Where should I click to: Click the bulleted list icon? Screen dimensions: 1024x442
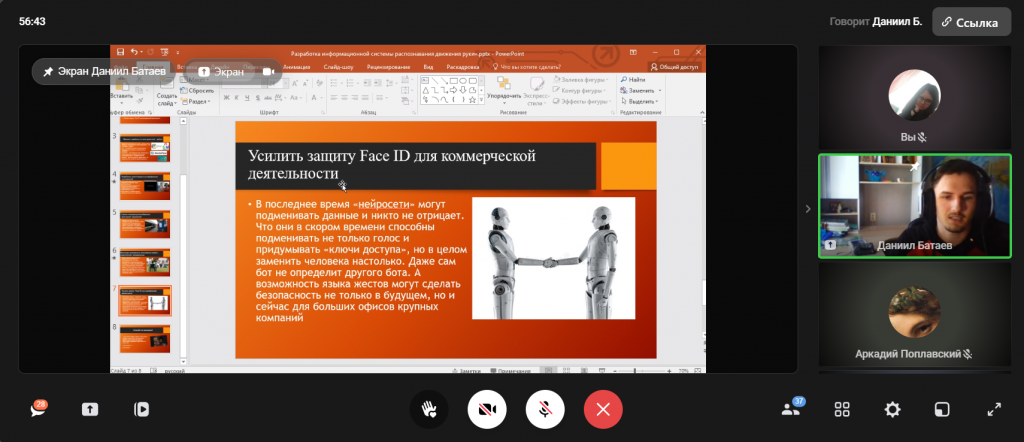(x=334, y=82)
